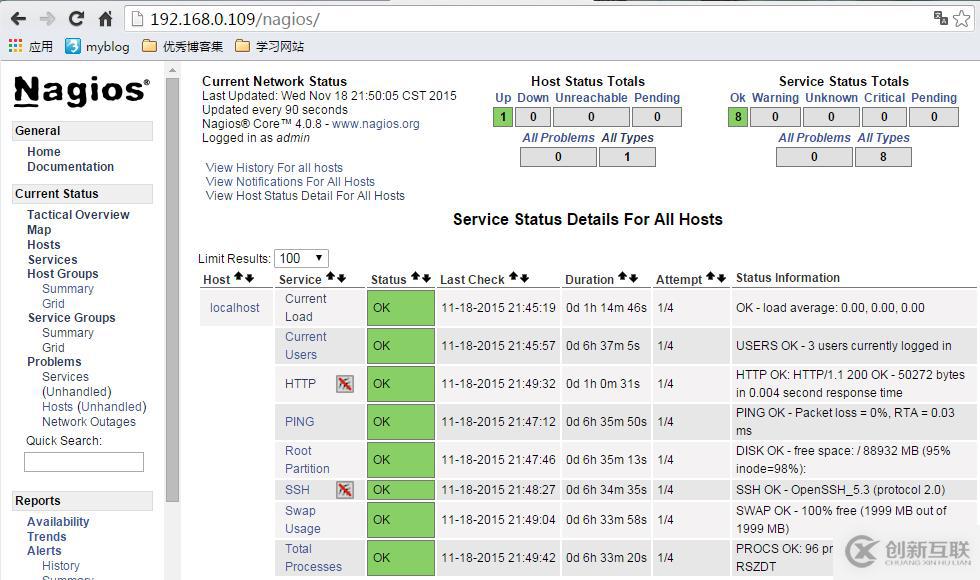This screenshot has height=580, width=980.
Task: Click Unreachable in Host Status Totals
Action: tap(591, 98)
